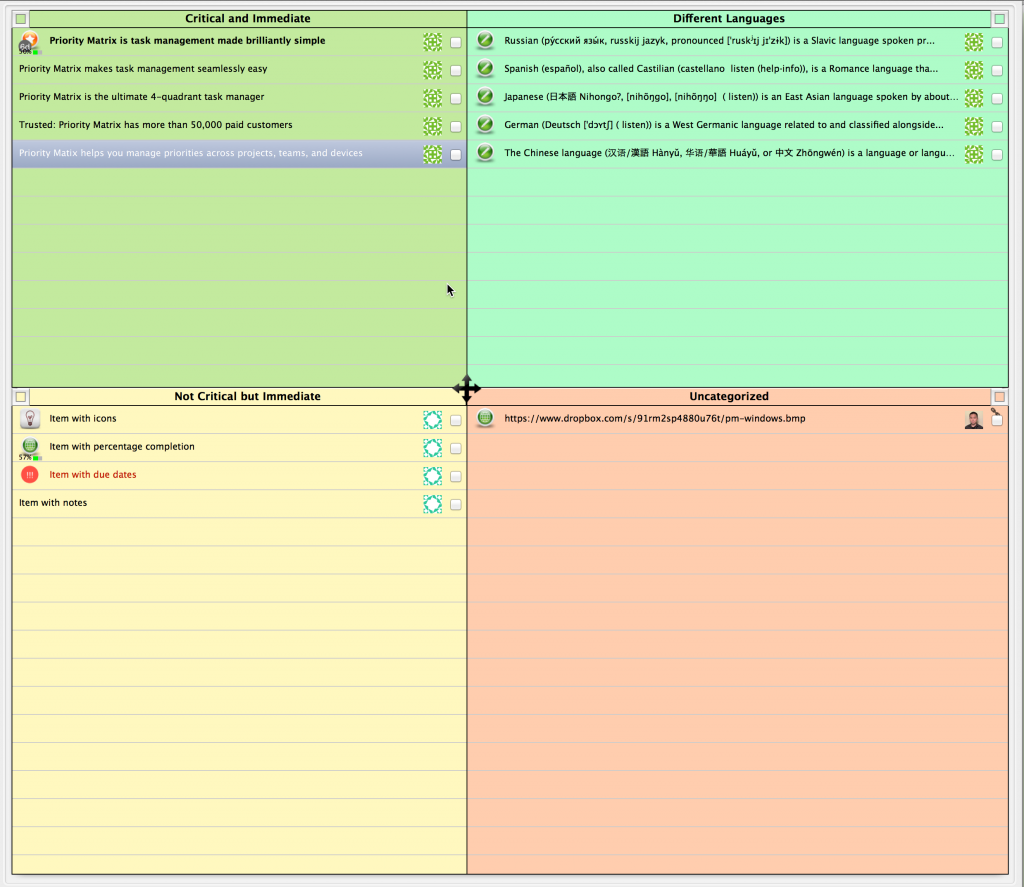This screenshot has width=1024, height=887.
Task: Click the lightbulb icon on 'Item with icons'
Action: 29,418
